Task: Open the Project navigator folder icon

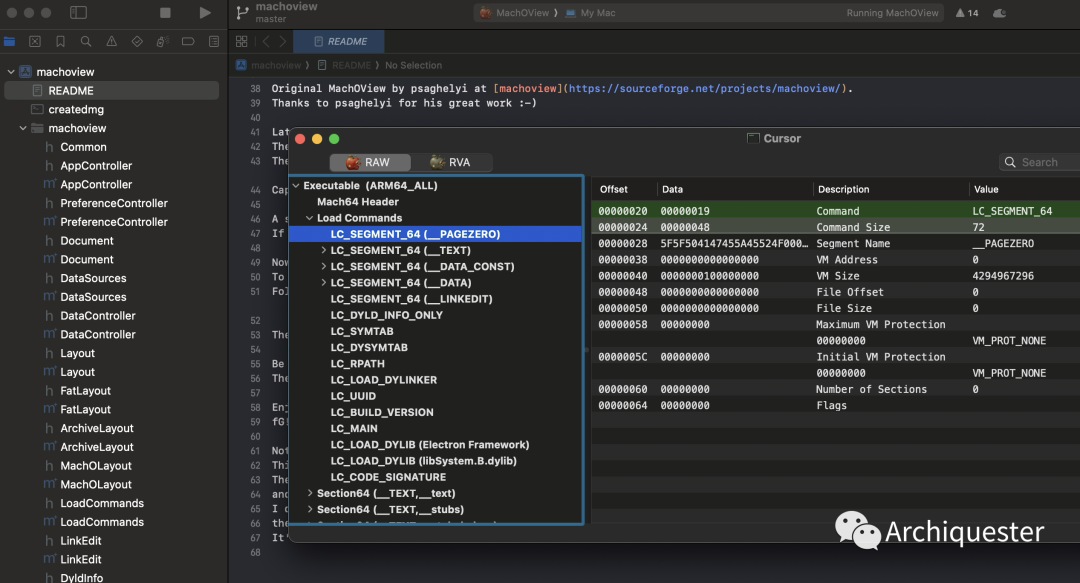Action: point(10,41)
